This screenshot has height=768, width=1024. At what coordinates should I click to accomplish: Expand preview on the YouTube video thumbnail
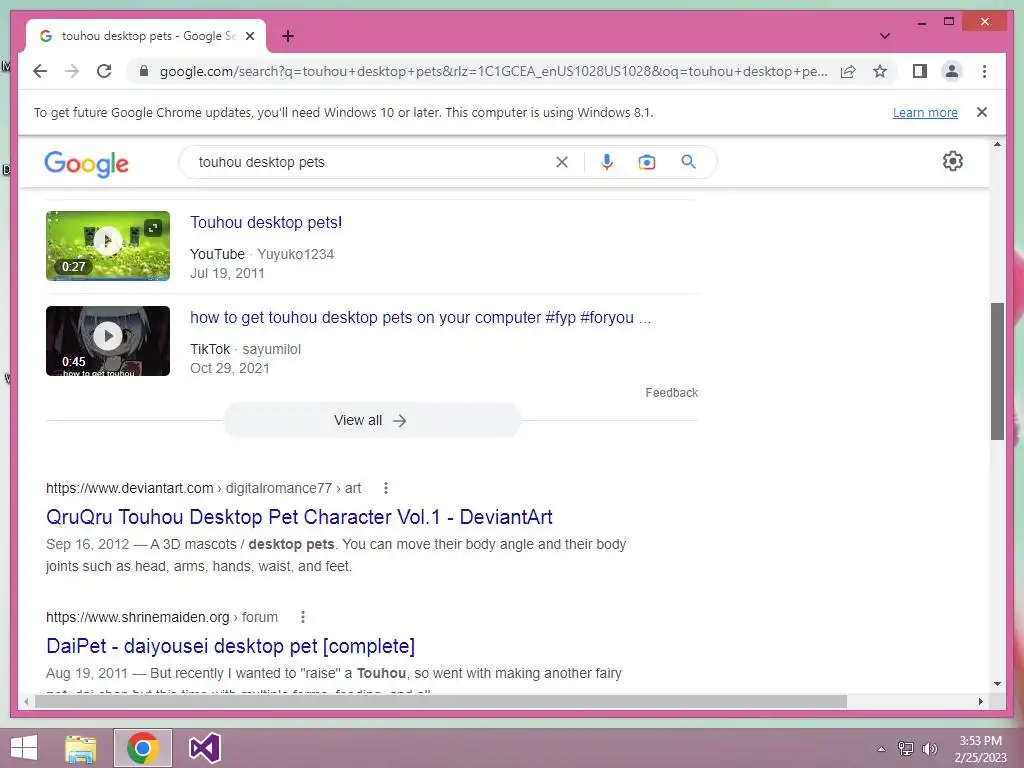(153, 227)
